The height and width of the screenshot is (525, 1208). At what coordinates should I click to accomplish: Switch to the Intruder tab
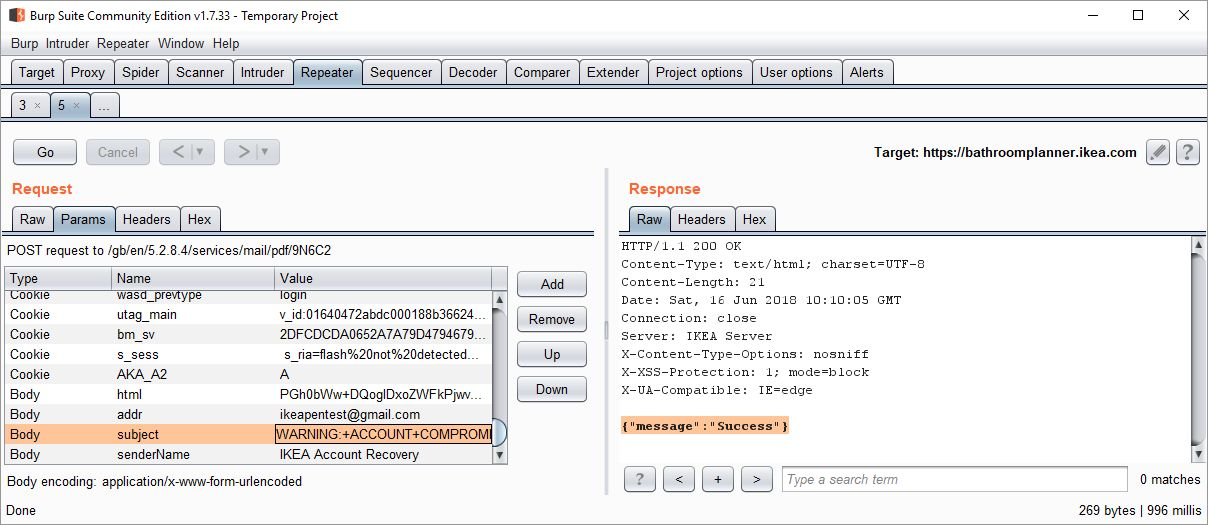pyautogui.click(x=263, y=72)
